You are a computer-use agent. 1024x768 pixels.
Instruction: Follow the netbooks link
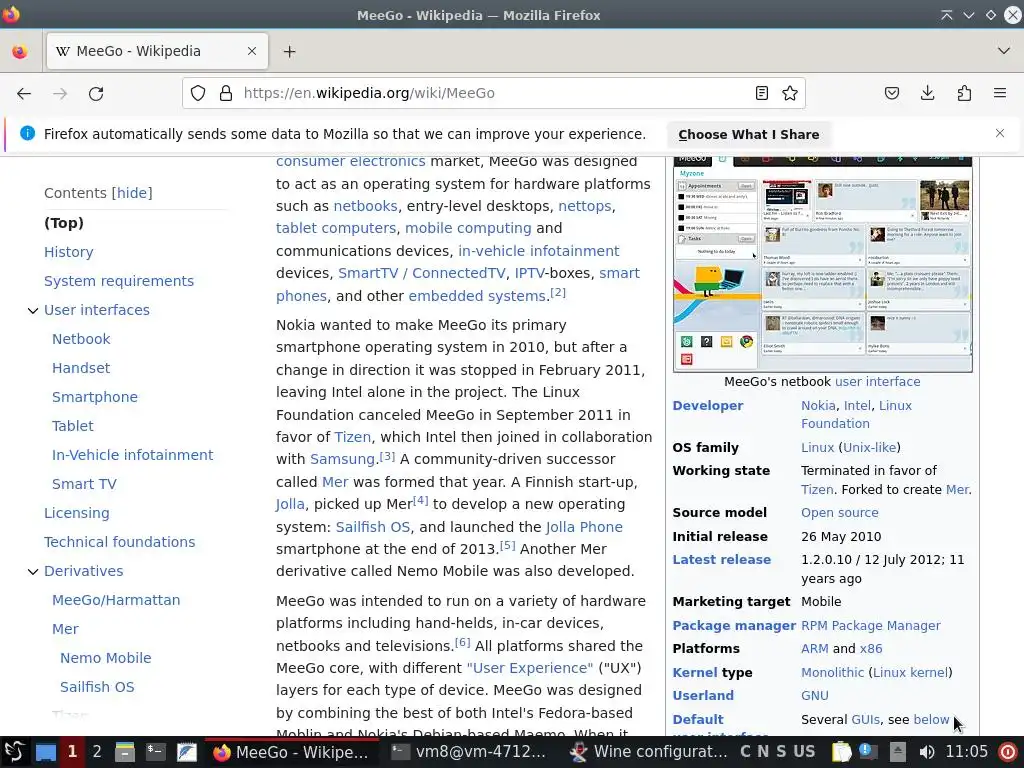click(x=365, y=206)
